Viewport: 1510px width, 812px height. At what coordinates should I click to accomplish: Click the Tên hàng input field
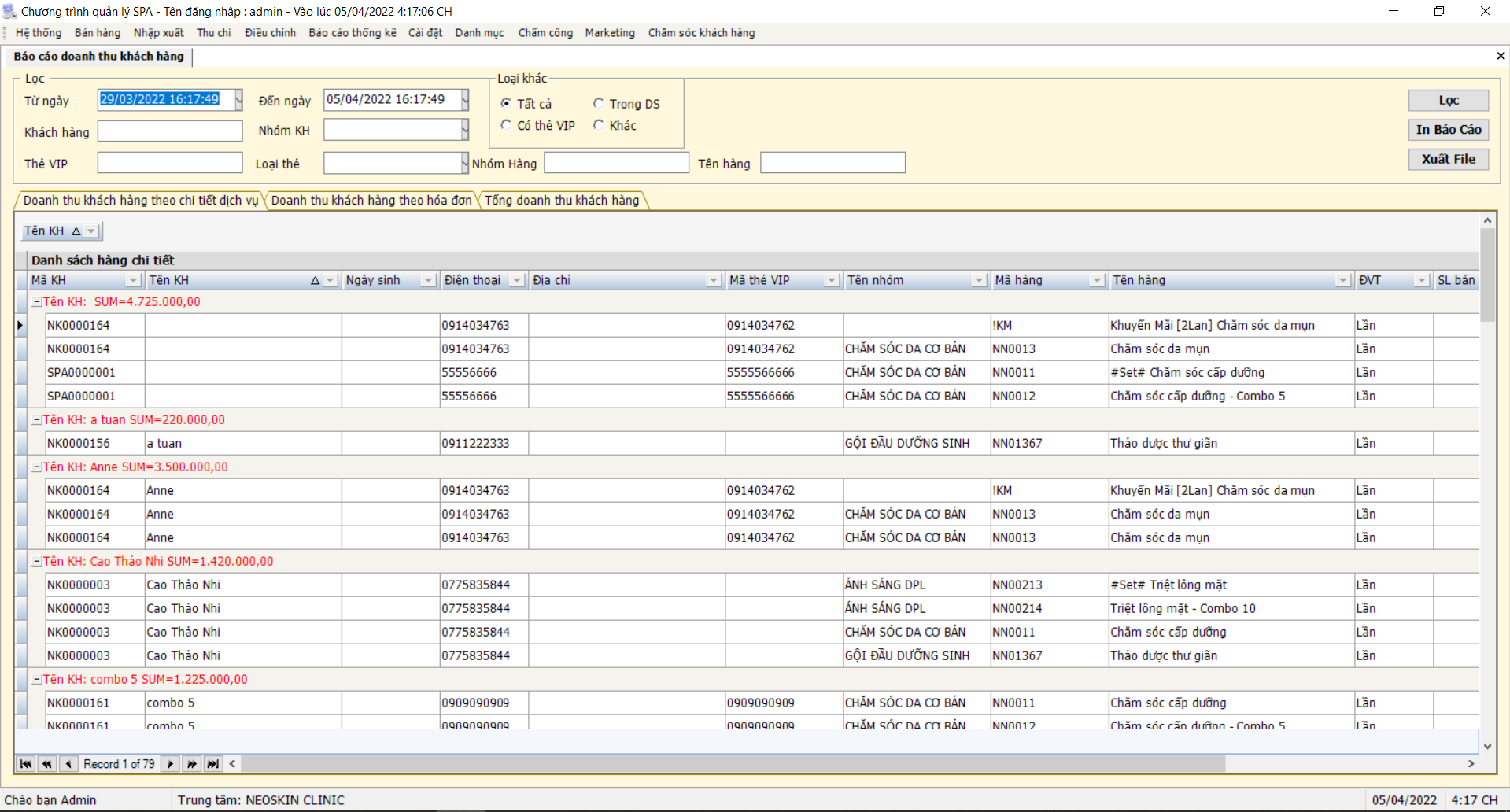833,163
